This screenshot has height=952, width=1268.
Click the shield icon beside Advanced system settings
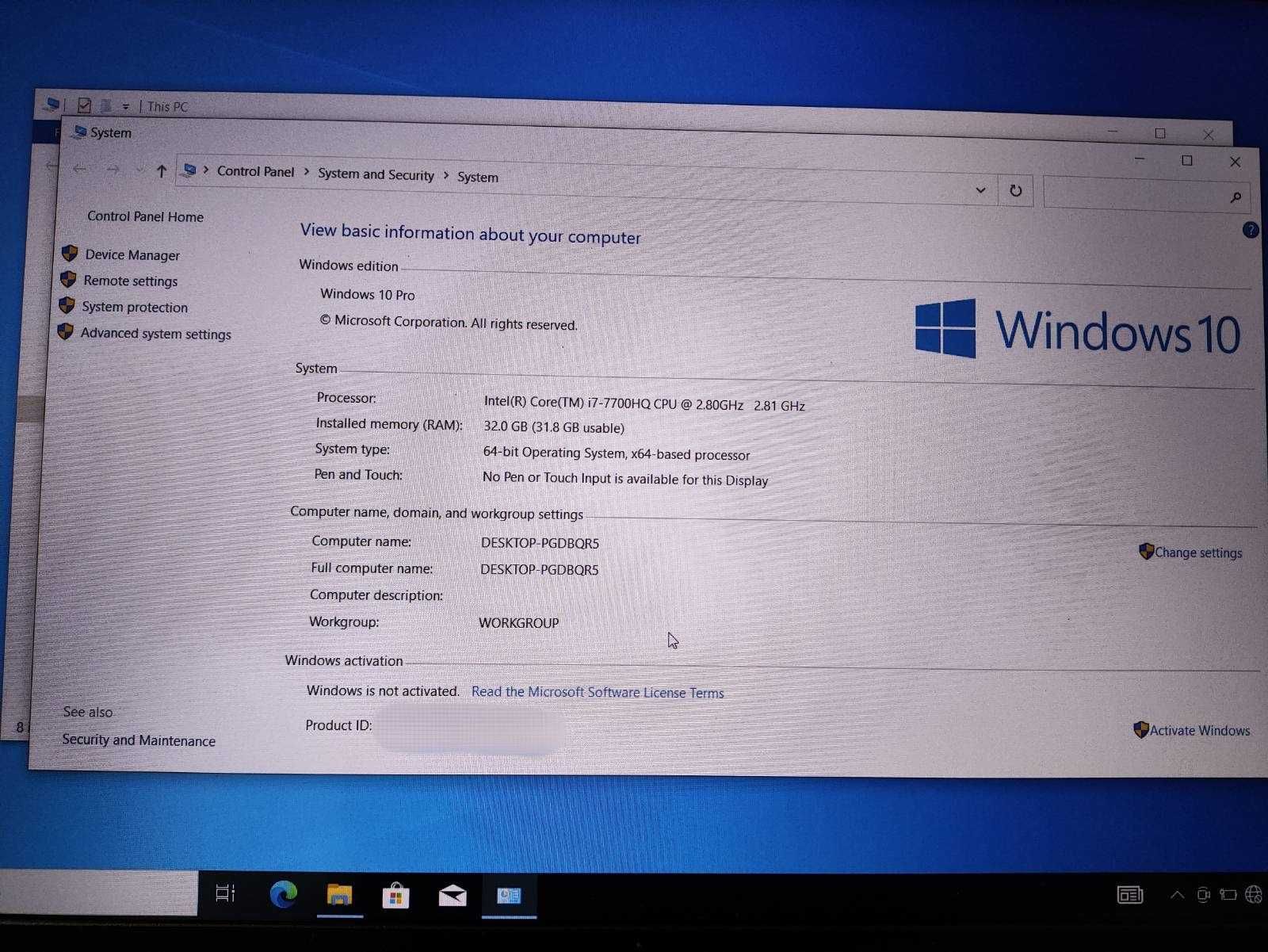(x=65, y=332)
